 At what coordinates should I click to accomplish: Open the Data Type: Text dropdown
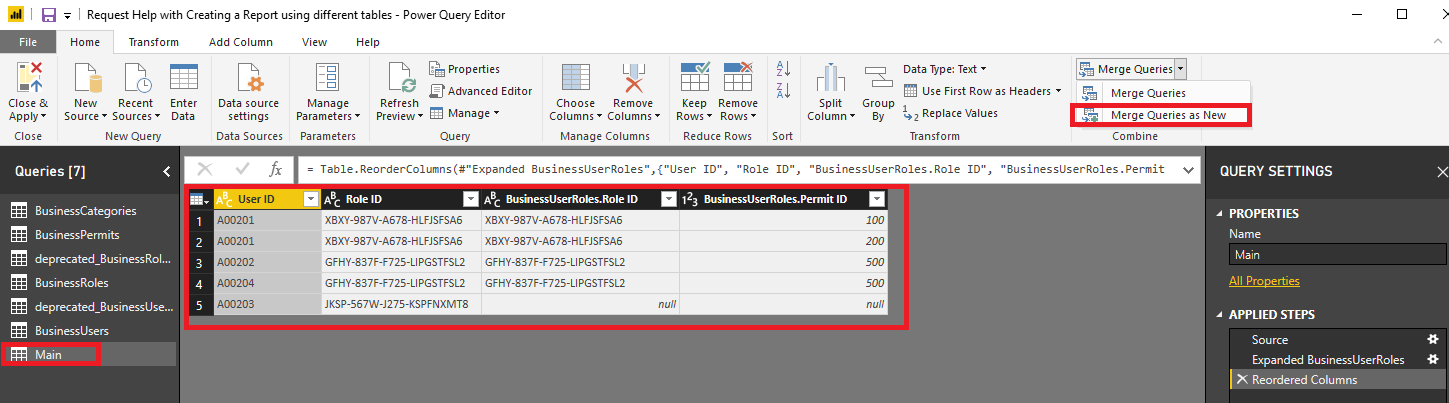pyautogui.click(x=944, y=69)
